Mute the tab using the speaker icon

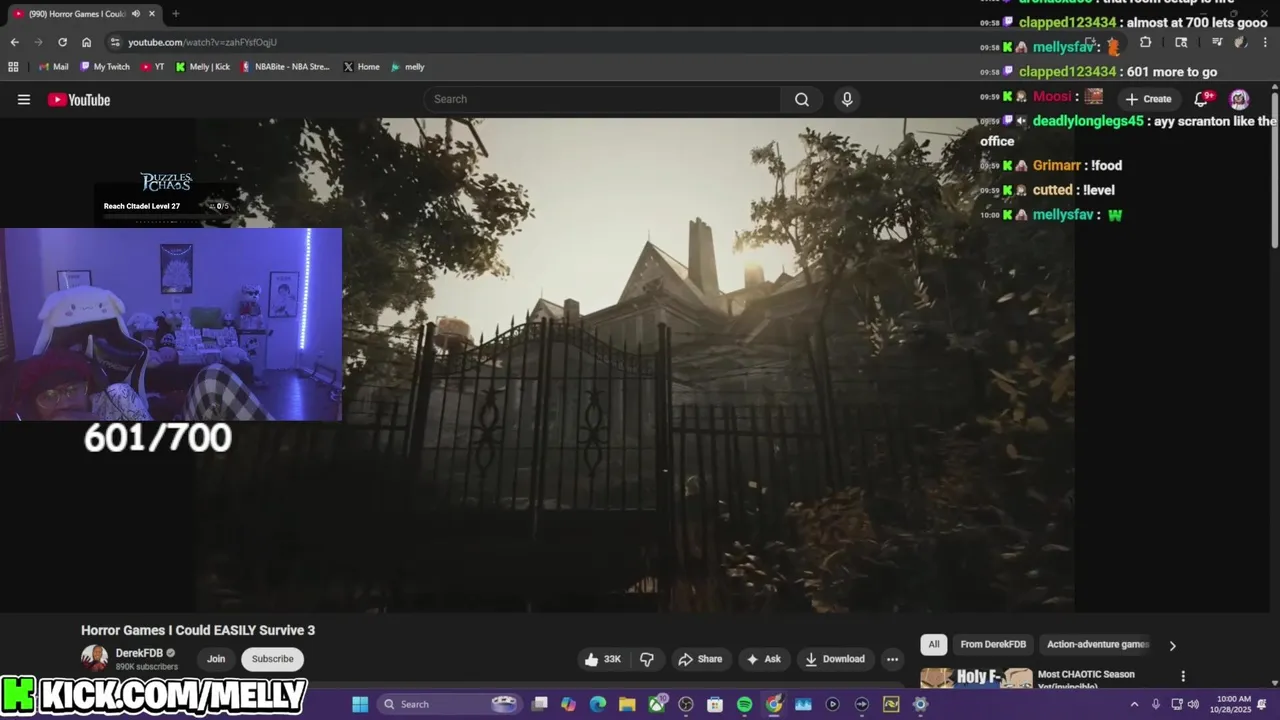tap(136, 14)
